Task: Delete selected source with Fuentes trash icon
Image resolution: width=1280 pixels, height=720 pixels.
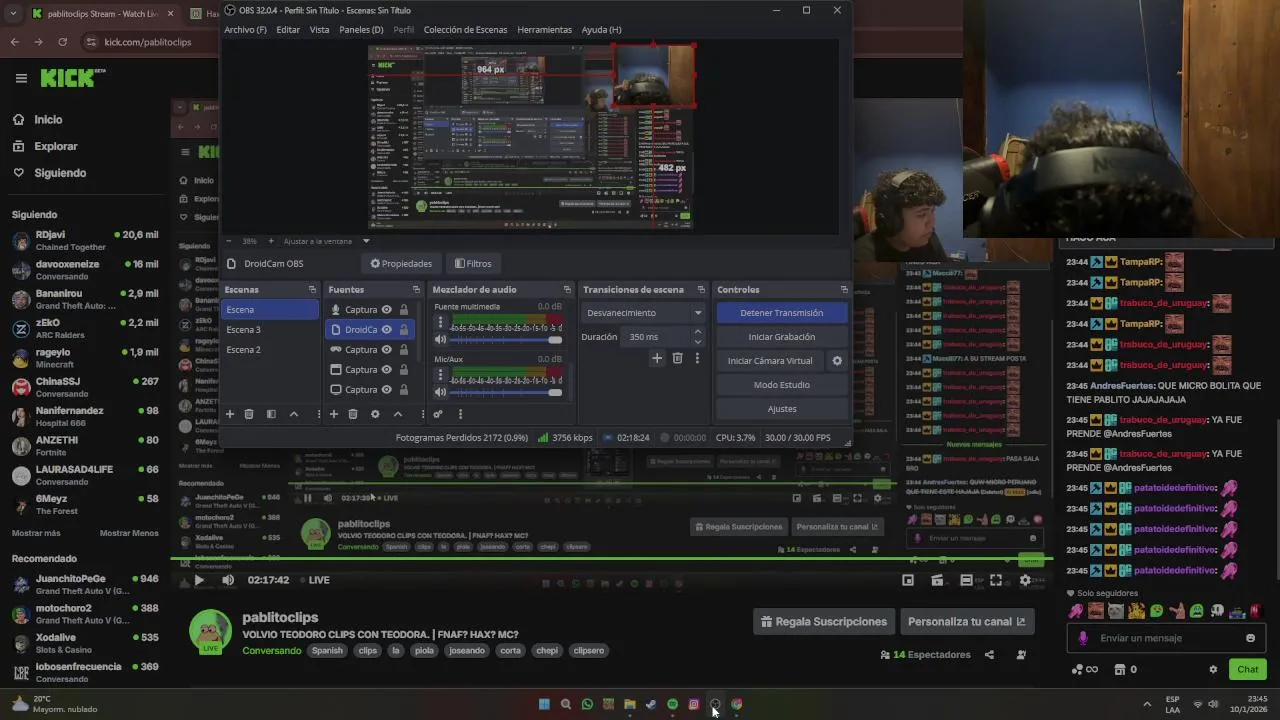Action: 353,414
